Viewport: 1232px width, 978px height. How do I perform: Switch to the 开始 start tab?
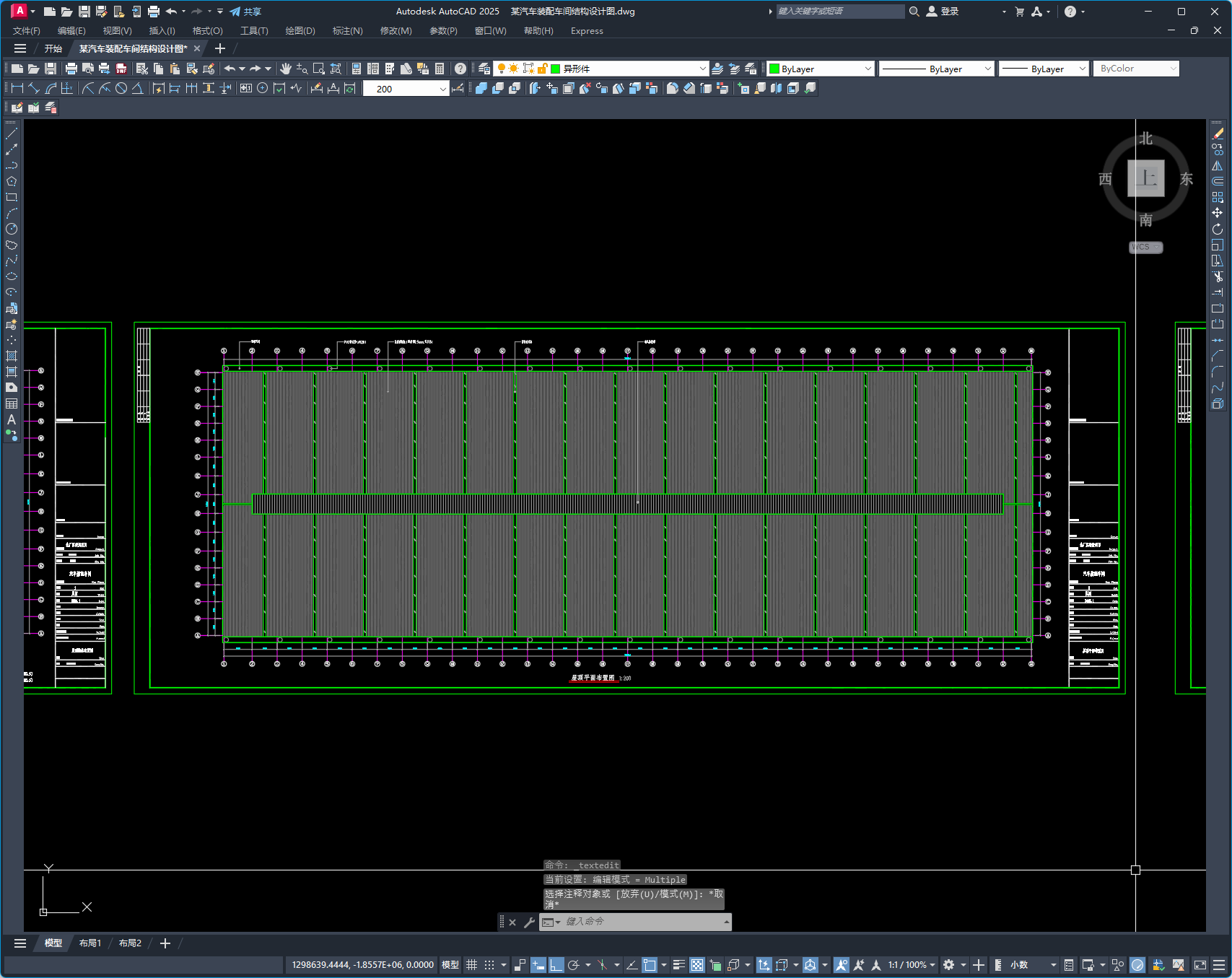(x=53, y=48)
